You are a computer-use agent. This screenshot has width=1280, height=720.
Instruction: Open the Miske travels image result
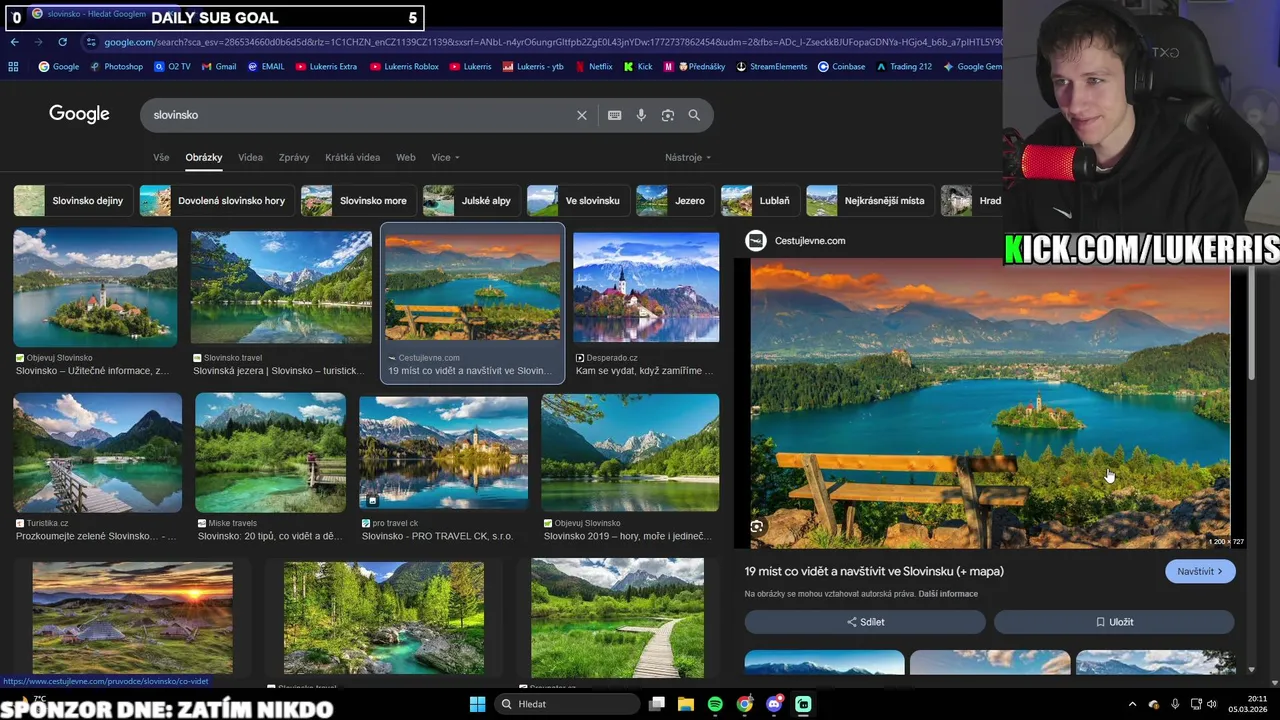click(x=271, y=453)
